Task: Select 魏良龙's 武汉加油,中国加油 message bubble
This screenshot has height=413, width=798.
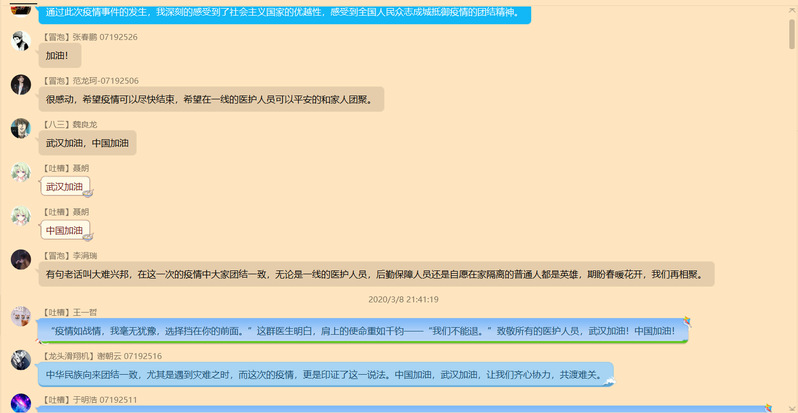Action: tap(88, 143)
